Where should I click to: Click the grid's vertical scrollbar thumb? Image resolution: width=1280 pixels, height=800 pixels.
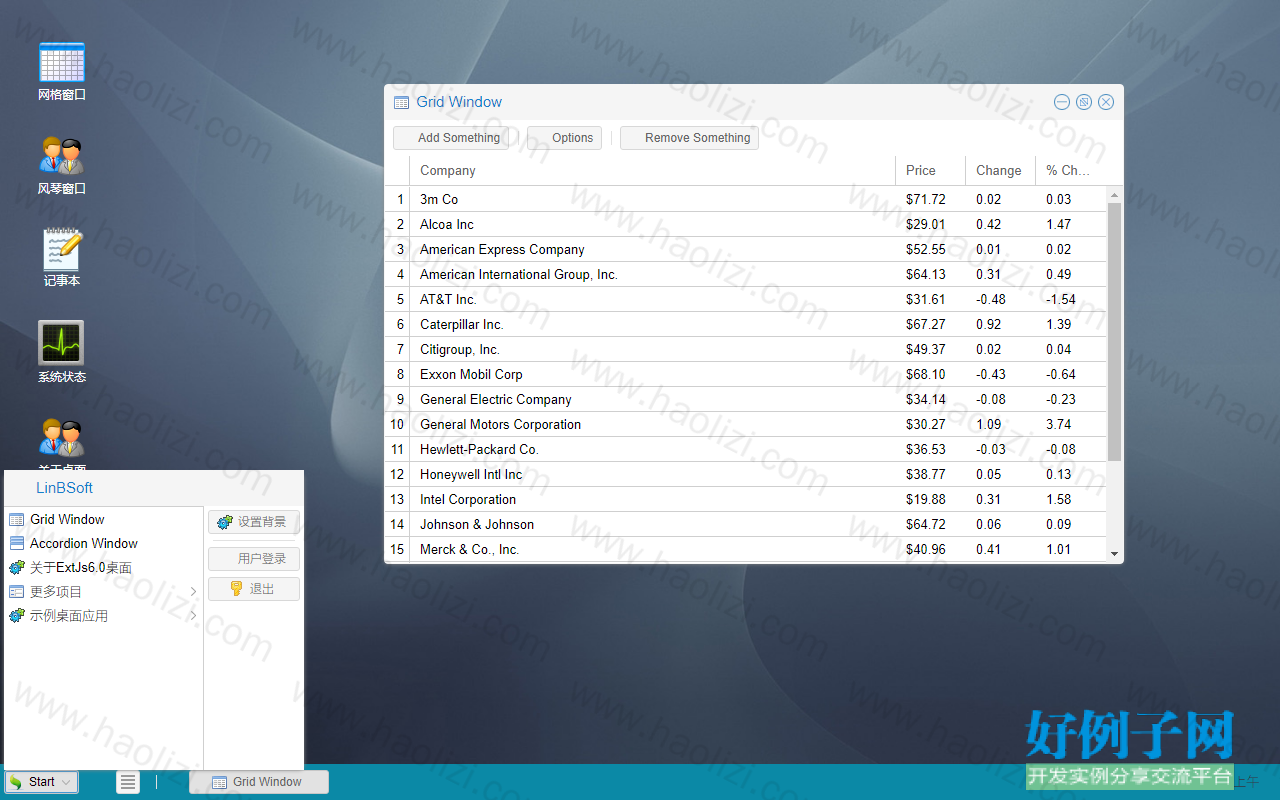(x=1115, y=332)
